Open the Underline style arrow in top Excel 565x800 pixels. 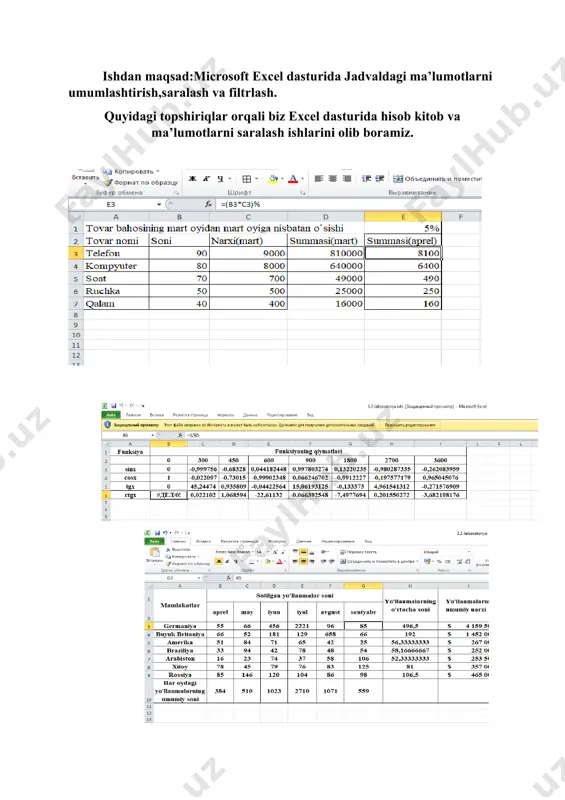pos(229,179)
